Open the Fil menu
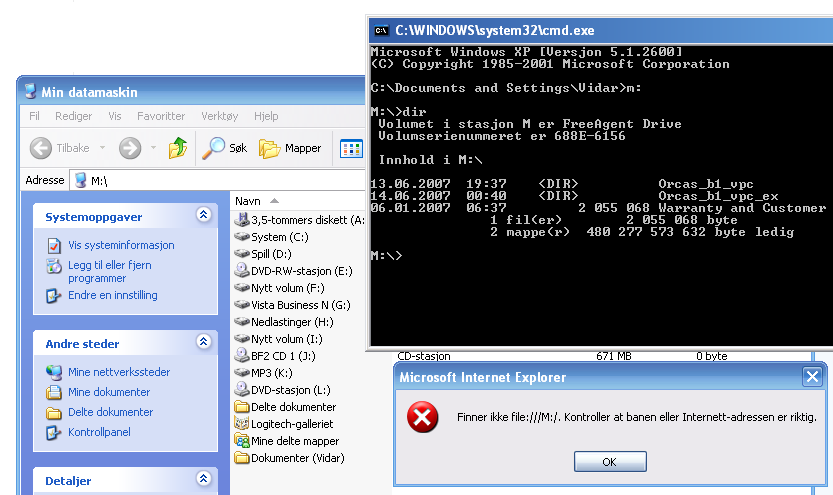 35,116
